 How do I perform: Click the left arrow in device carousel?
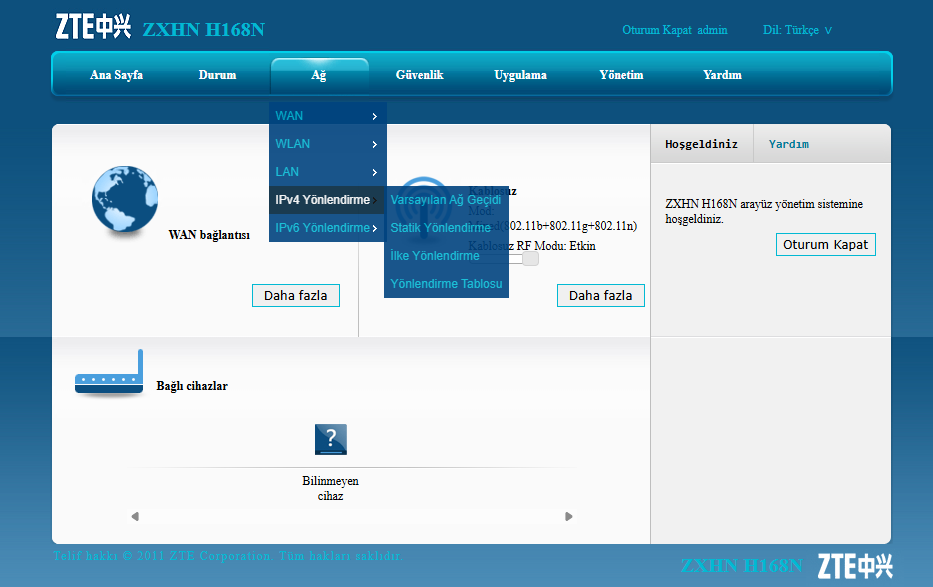[x=135, y=516]
